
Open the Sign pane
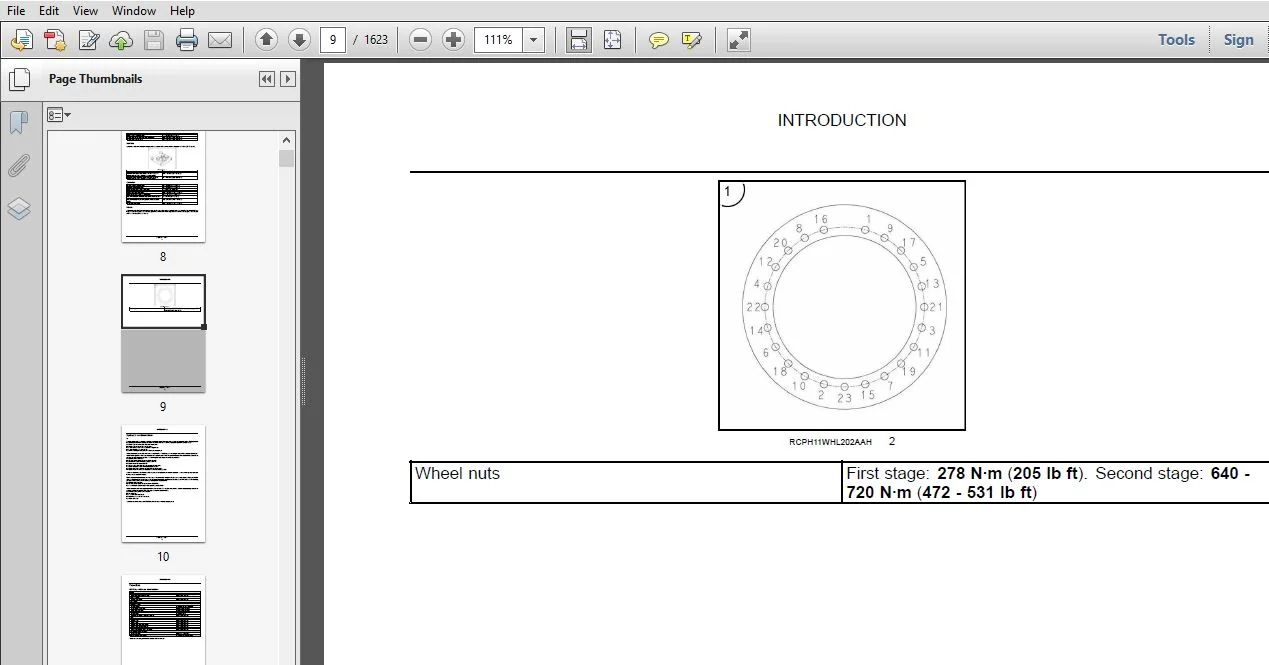click(1238, 40)
